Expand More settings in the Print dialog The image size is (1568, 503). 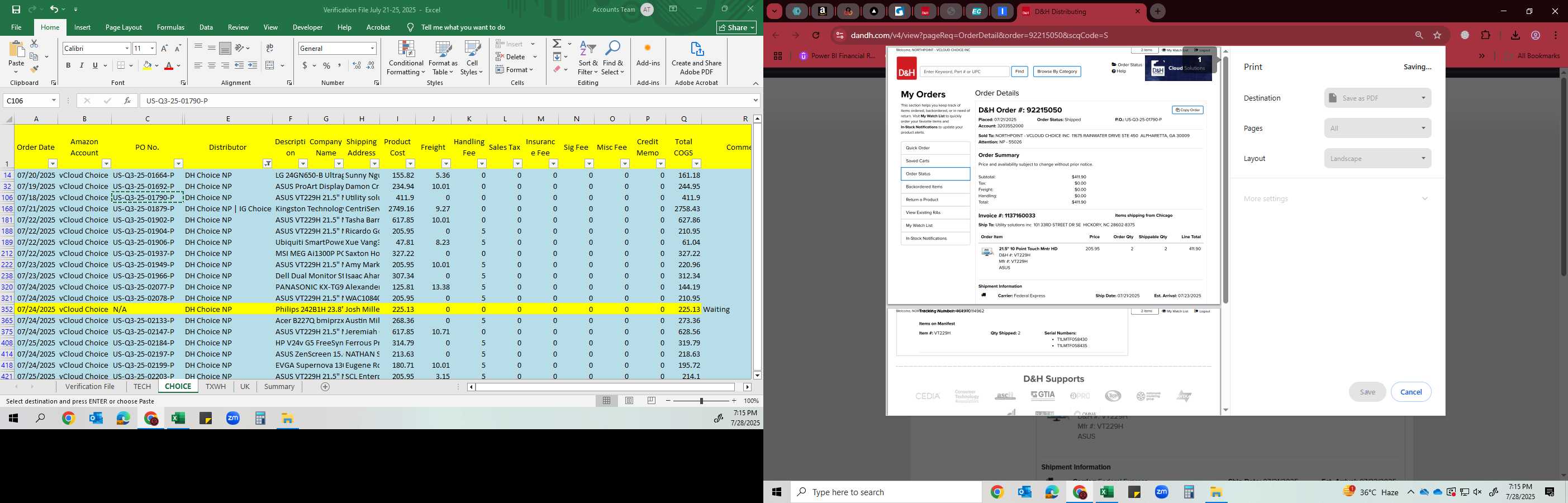tap(1336, 198)
